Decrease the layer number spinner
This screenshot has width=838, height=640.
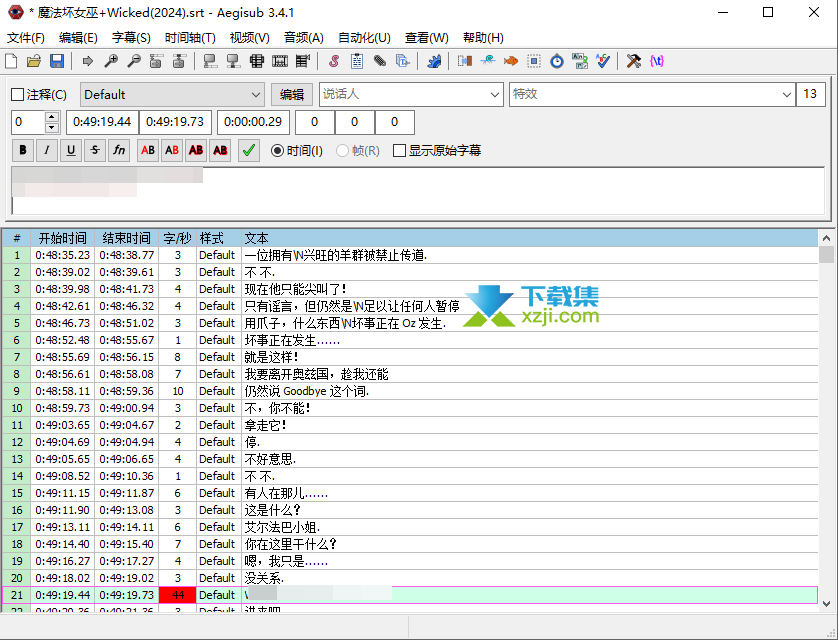(x=51, y=128)
